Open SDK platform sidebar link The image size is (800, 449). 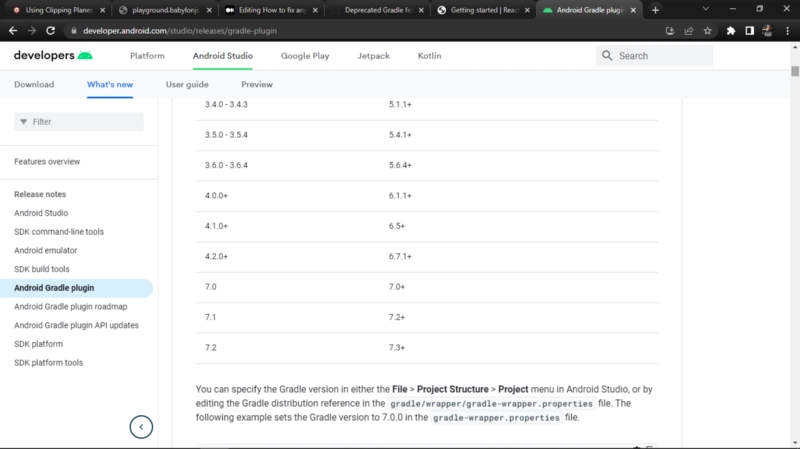tap(38, 344)
